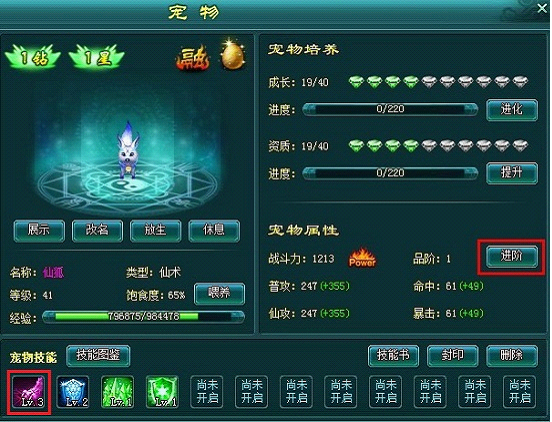Click the 进阶 advance button
552x422 pixels.
tap(512, 257)
